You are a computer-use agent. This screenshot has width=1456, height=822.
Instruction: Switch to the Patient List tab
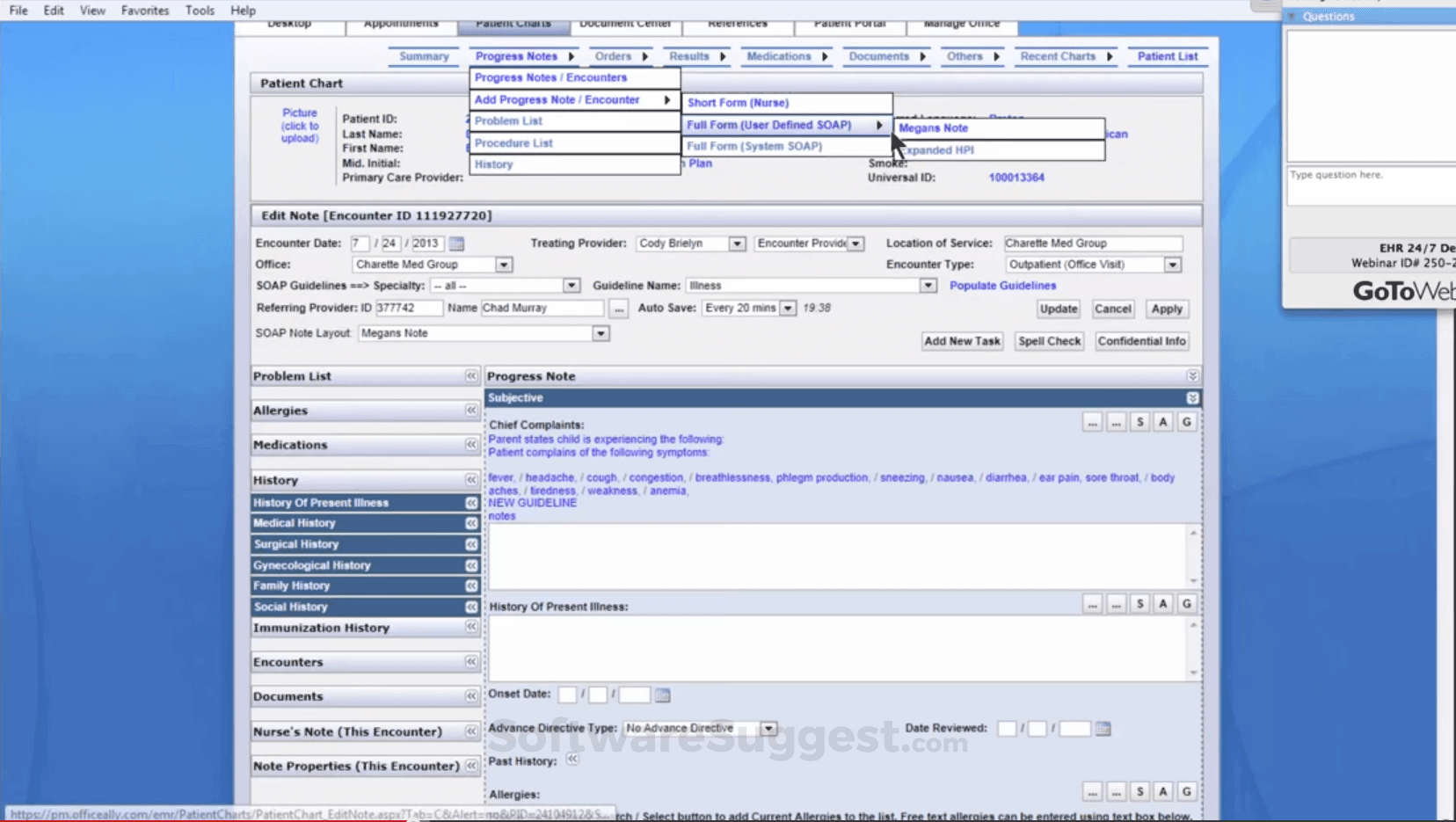[1168, 55]
